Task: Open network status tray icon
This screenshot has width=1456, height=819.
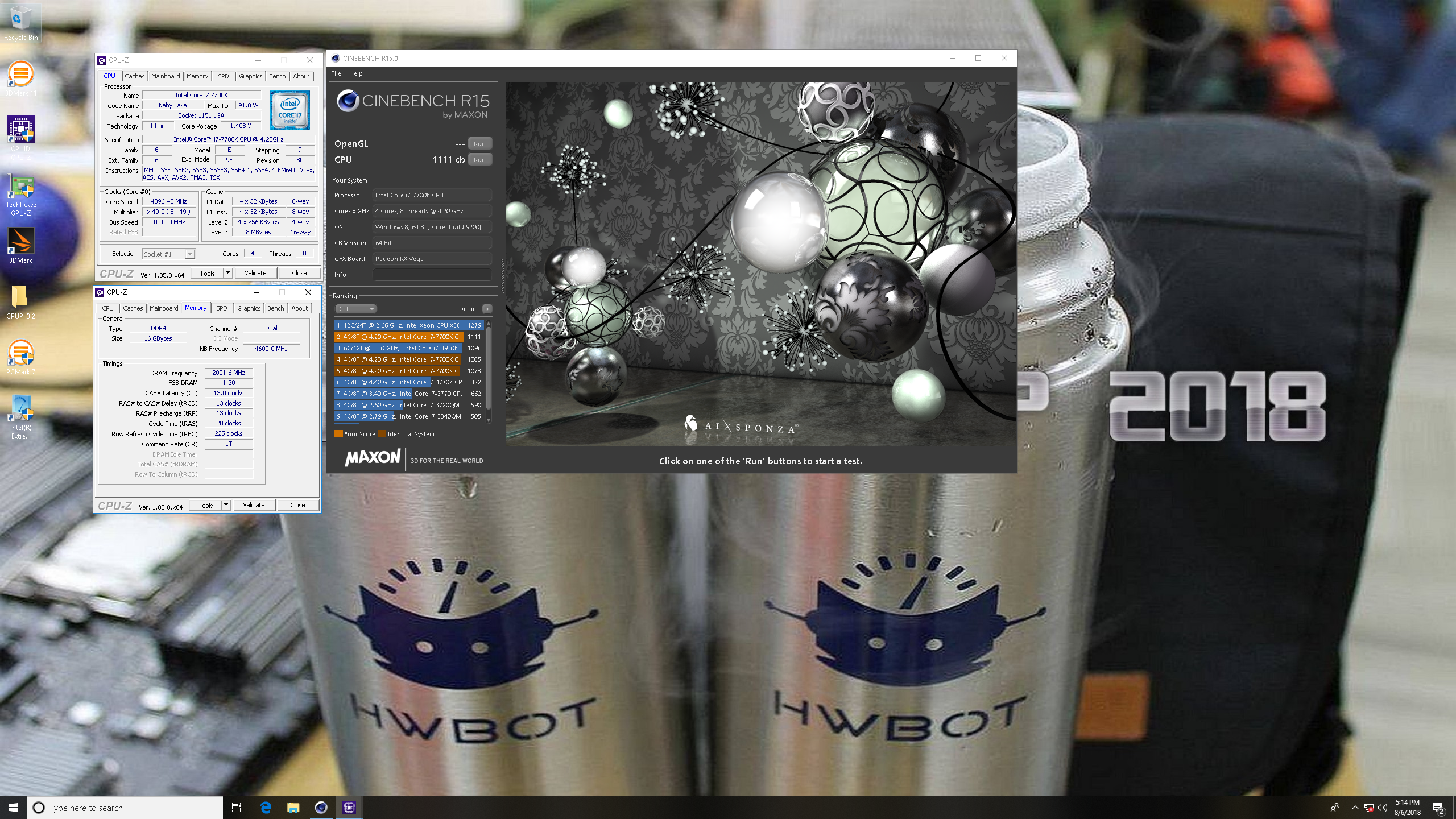Action: tap(1369, 808)
